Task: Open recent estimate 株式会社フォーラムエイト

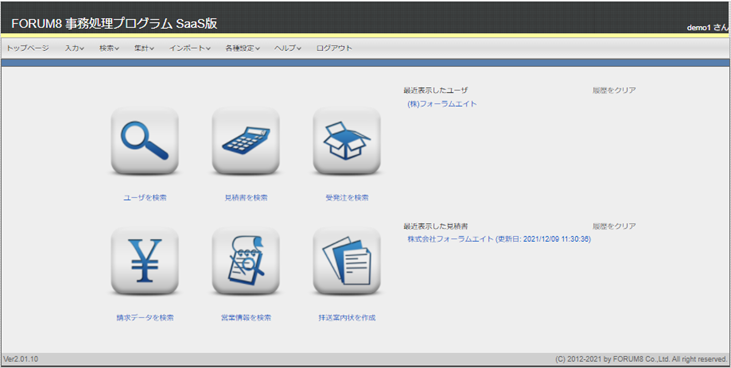Action: click(x=499, y=239)
